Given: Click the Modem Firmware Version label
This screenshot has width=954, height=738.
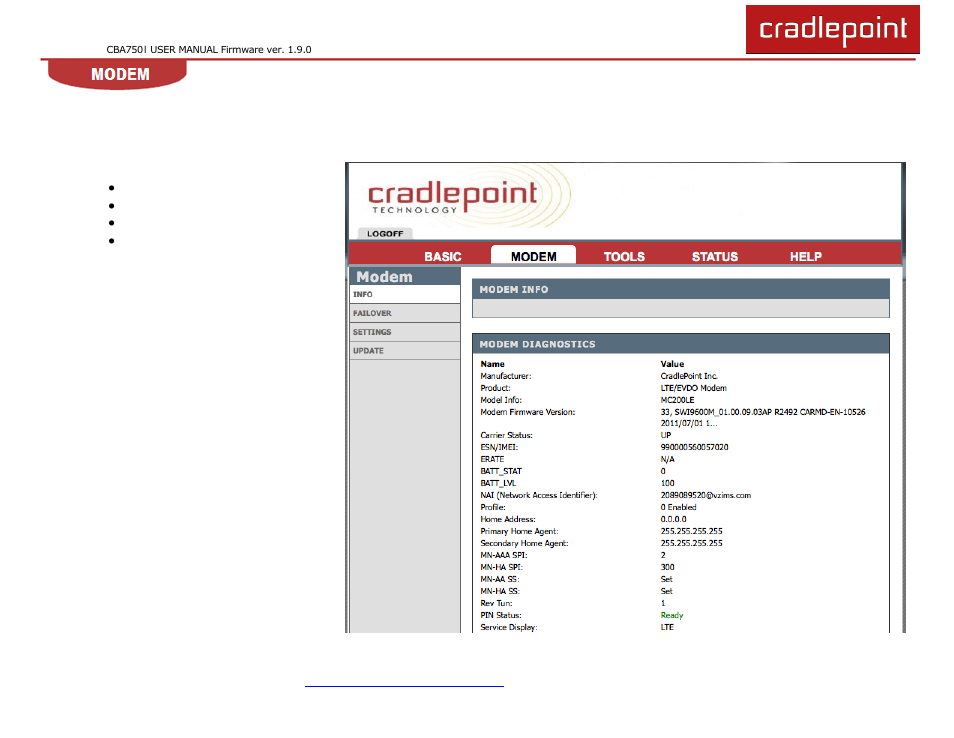Looking at the screenshot, I should coord(527,412).
